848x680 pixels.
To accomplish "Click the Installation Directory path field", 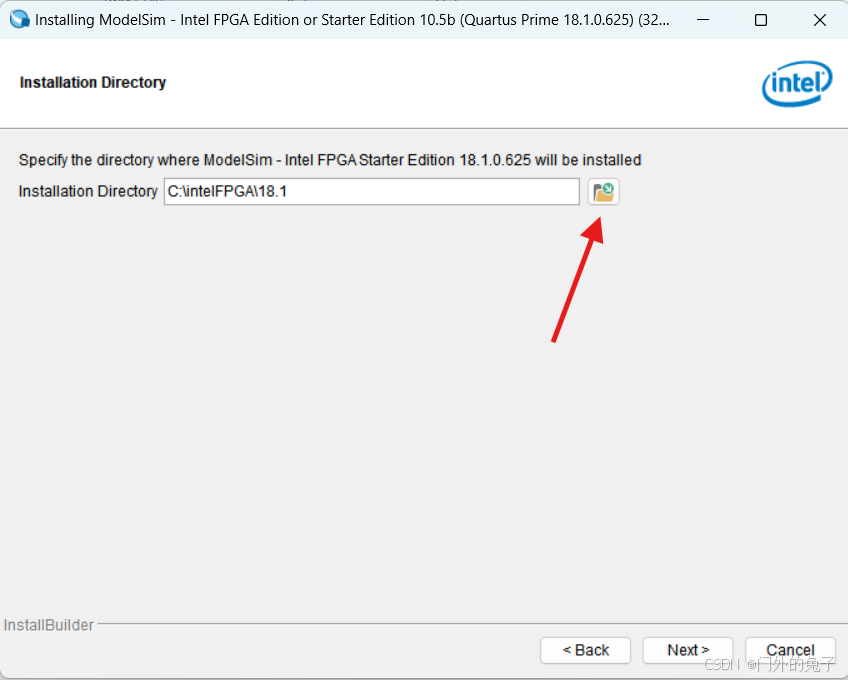I will pyautogui.click(x=372, y=192).
